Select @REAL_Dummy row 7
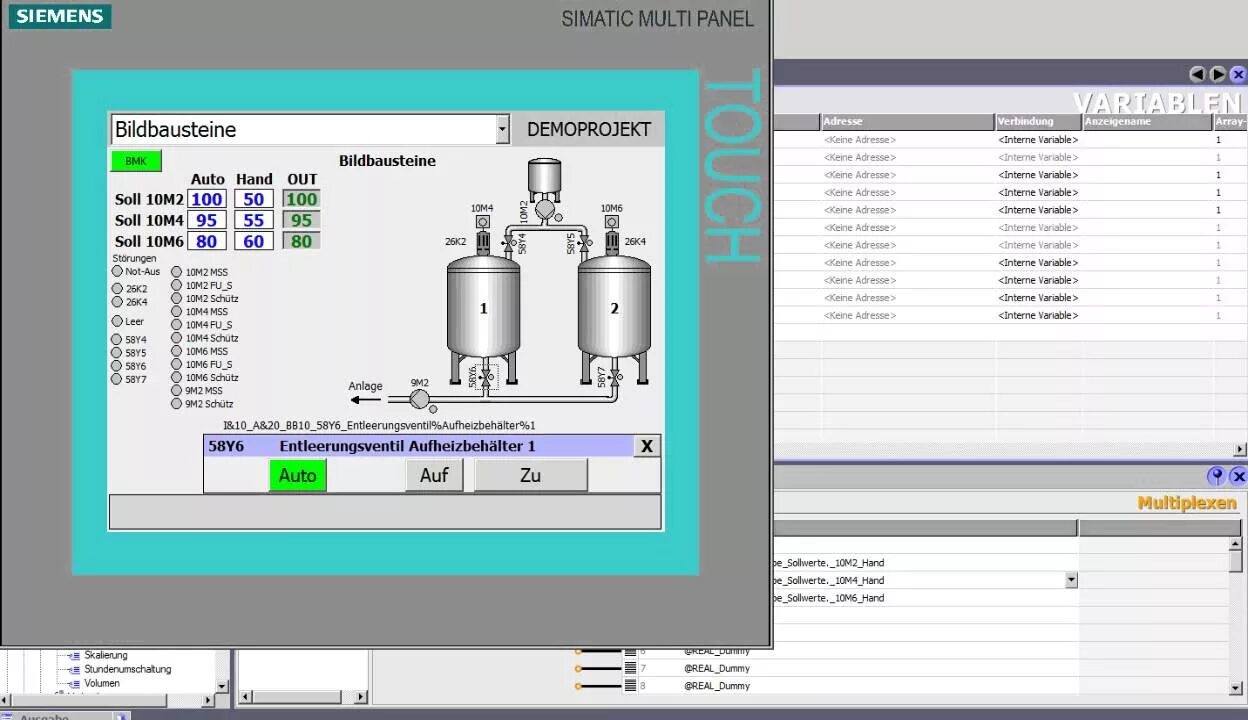The height and width of the screenshot is (720, 1248). tap(716, 668)
